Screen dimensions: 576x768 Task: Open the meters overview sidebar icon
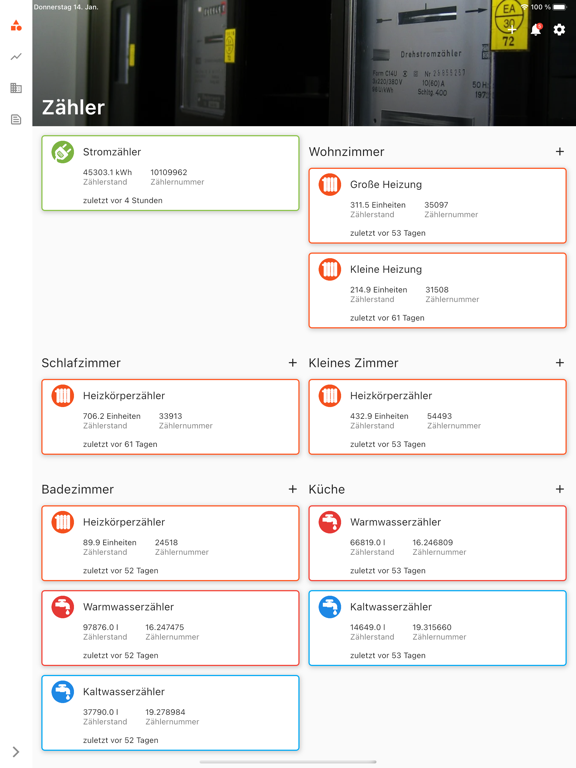16,25
